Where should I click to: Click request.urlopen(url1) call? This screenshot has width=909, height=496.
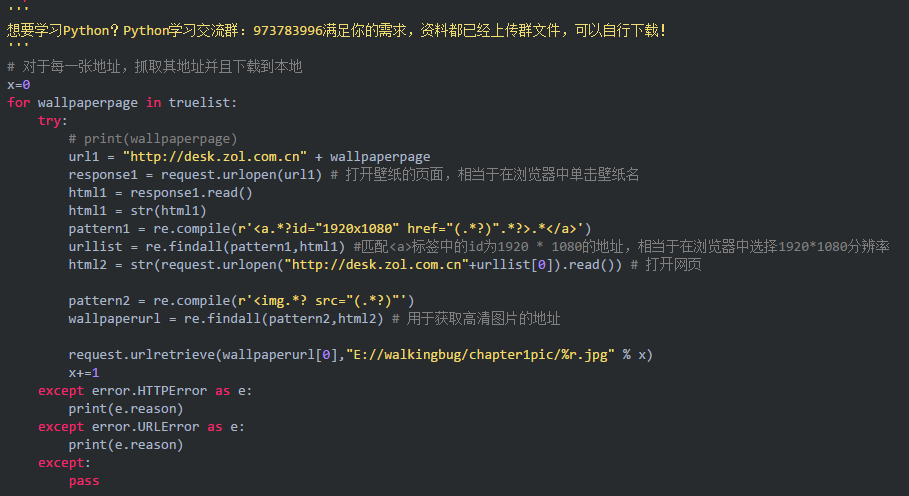tap(241, 174)
